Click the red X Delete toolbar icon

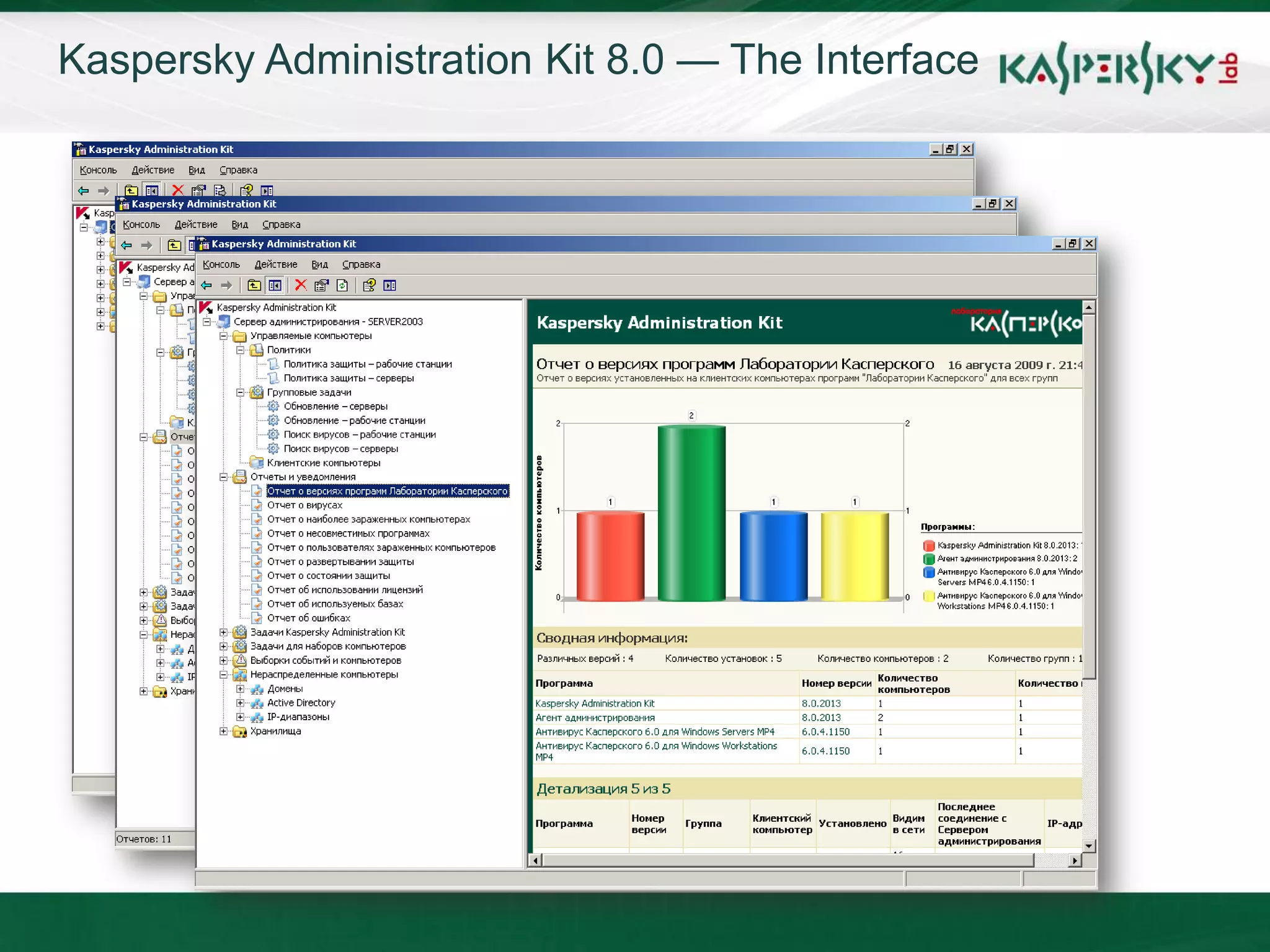pos(301,285)
